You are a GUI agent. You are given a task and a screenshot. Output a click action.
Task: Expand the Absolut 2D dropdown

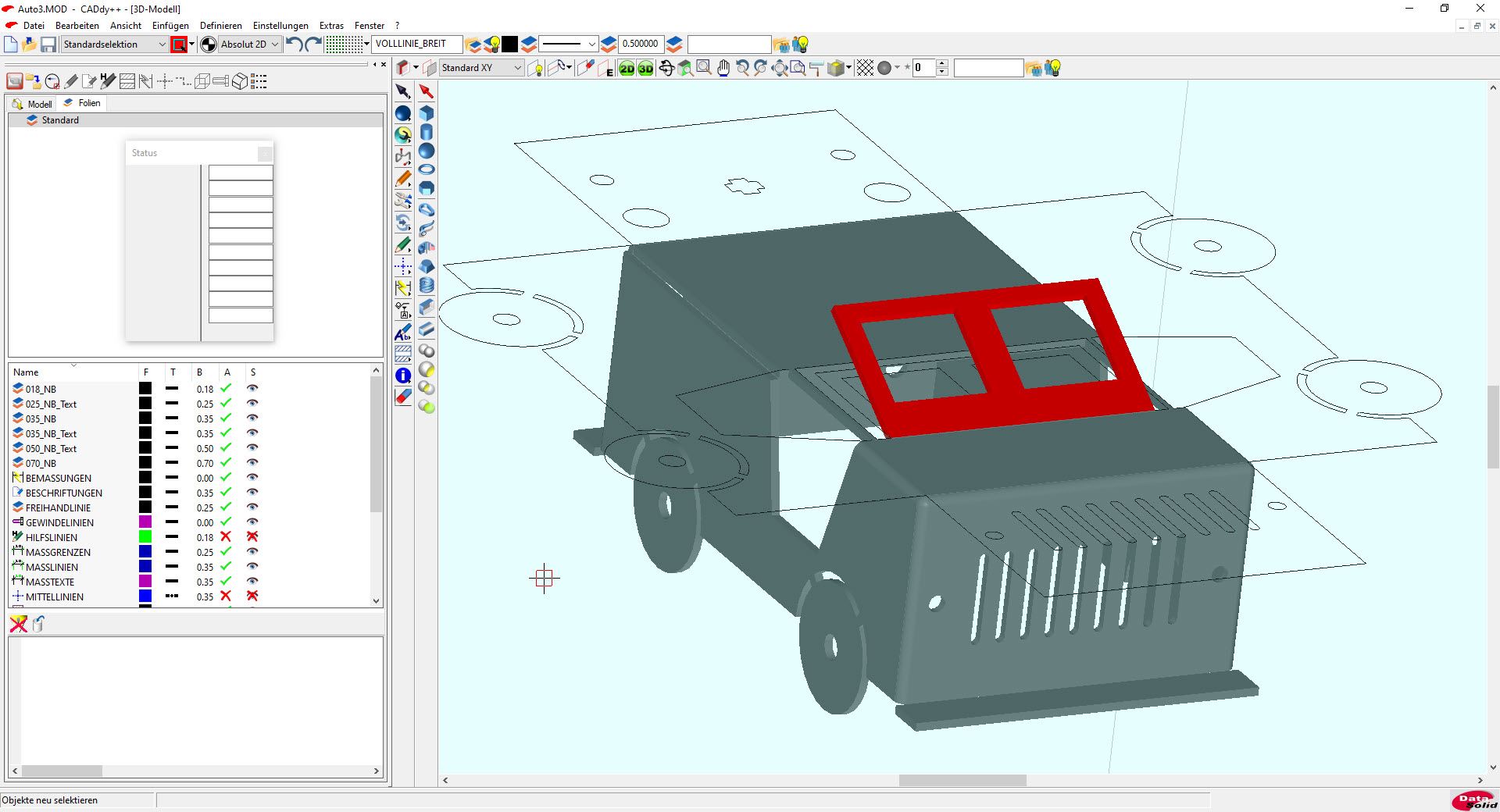(274, 45)
